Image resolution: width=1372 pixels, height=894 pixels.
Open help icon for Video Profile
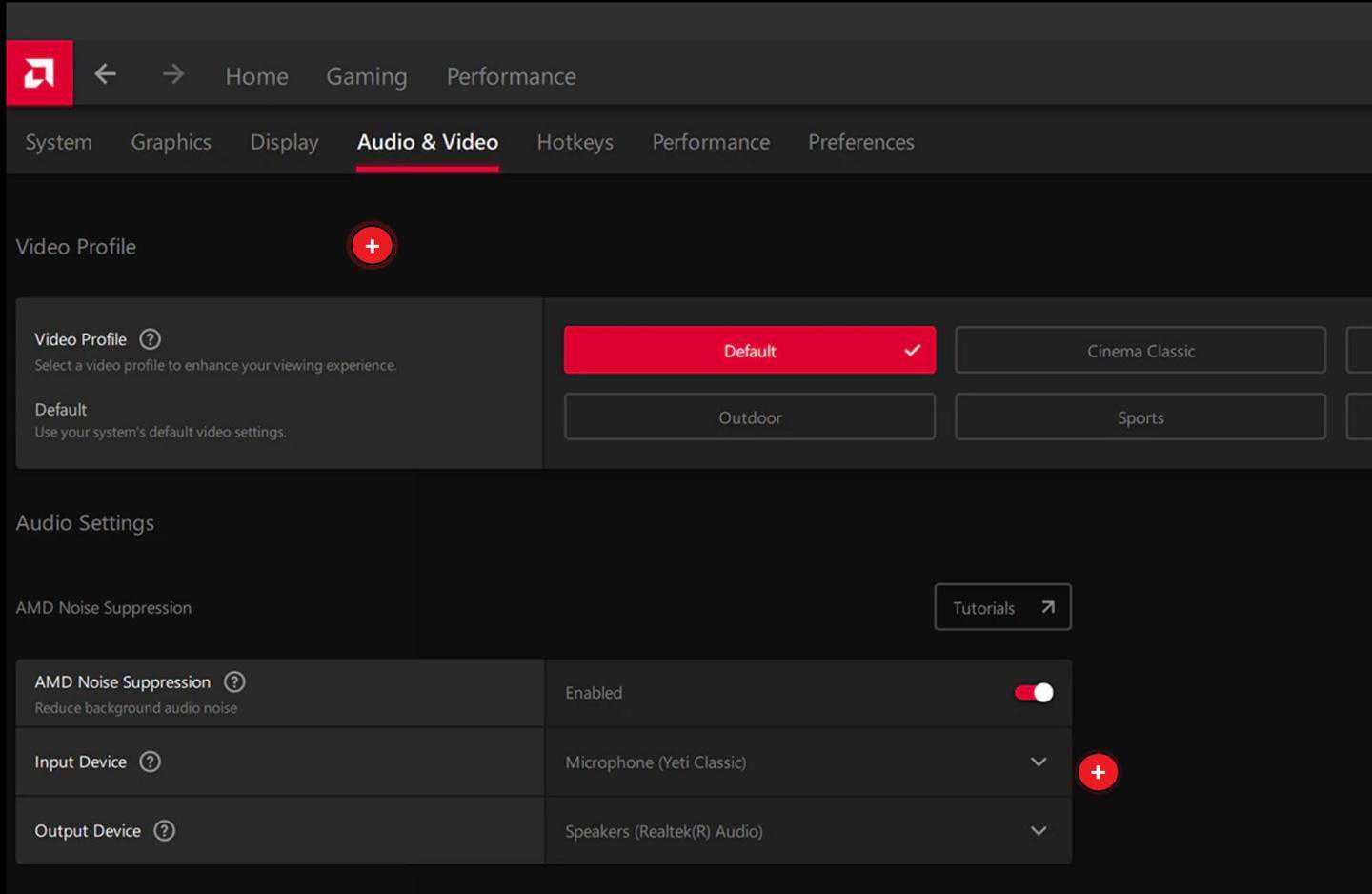[150, 339]
